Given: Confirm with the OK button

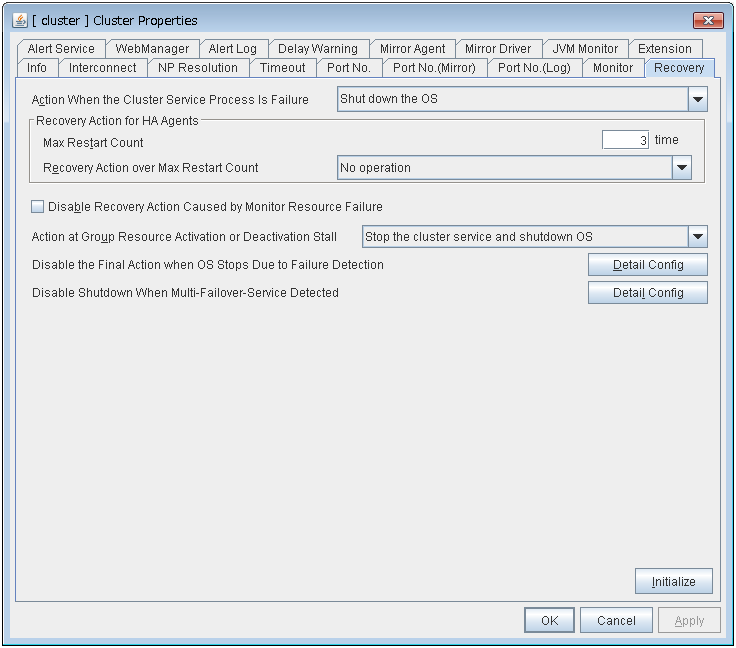Looking at the screenshot, I should [549, 620].
